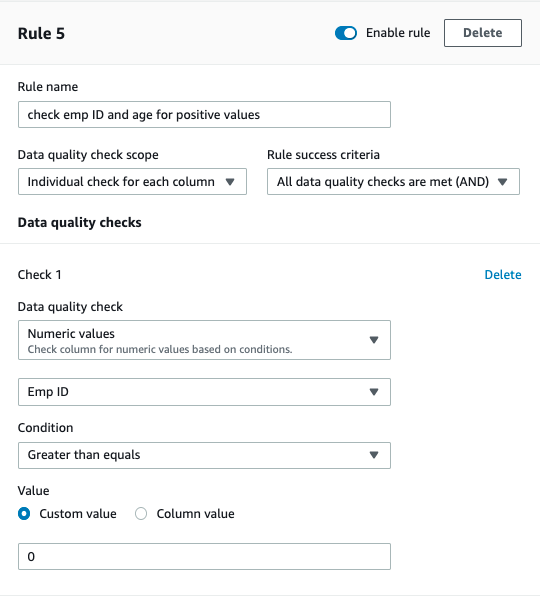Open the Rule success criteria dropdown
This screenshot has height=597, width=540.
click(393, 182)
